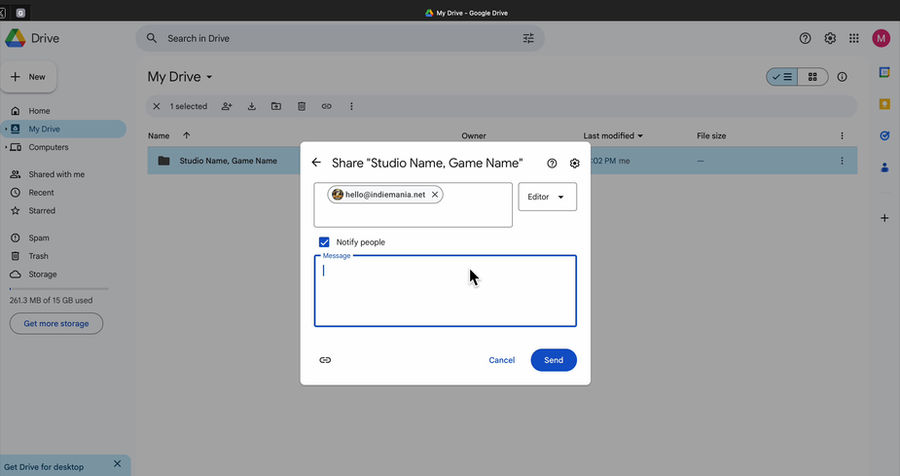The height and width of the screenshot is (476, 900).
Task: Select Studio Name, Game Name folder row
Action: coord(502,161)
